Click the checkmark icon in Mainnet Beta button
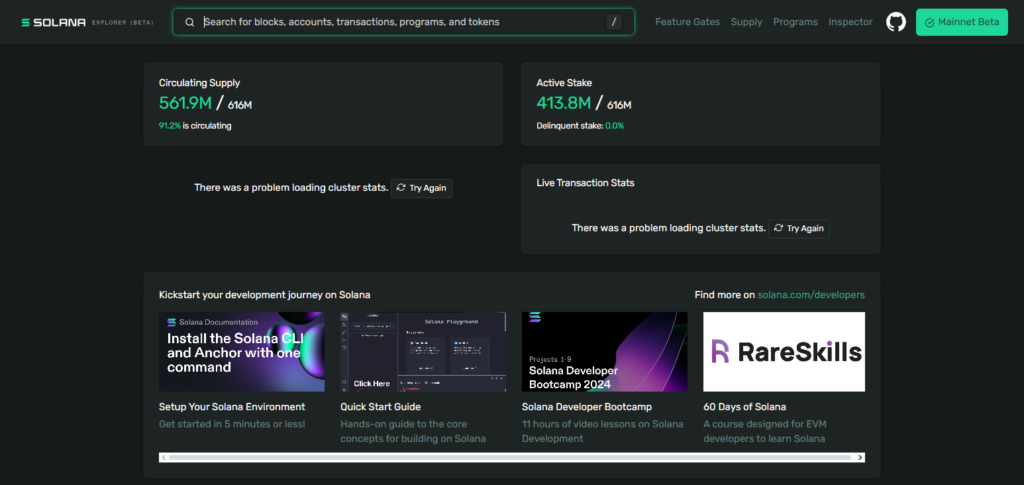Screen dimensions: 1024x485 tap(929, 22)
